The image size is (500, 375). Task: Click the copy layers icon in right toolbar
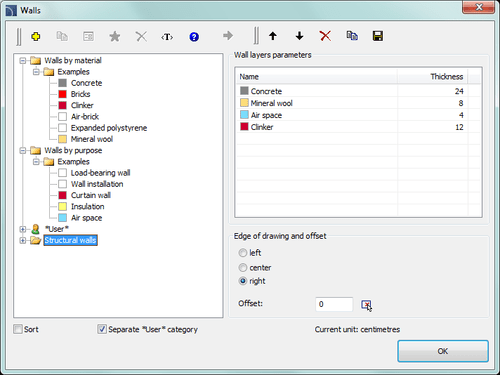(x=352, y=36)
